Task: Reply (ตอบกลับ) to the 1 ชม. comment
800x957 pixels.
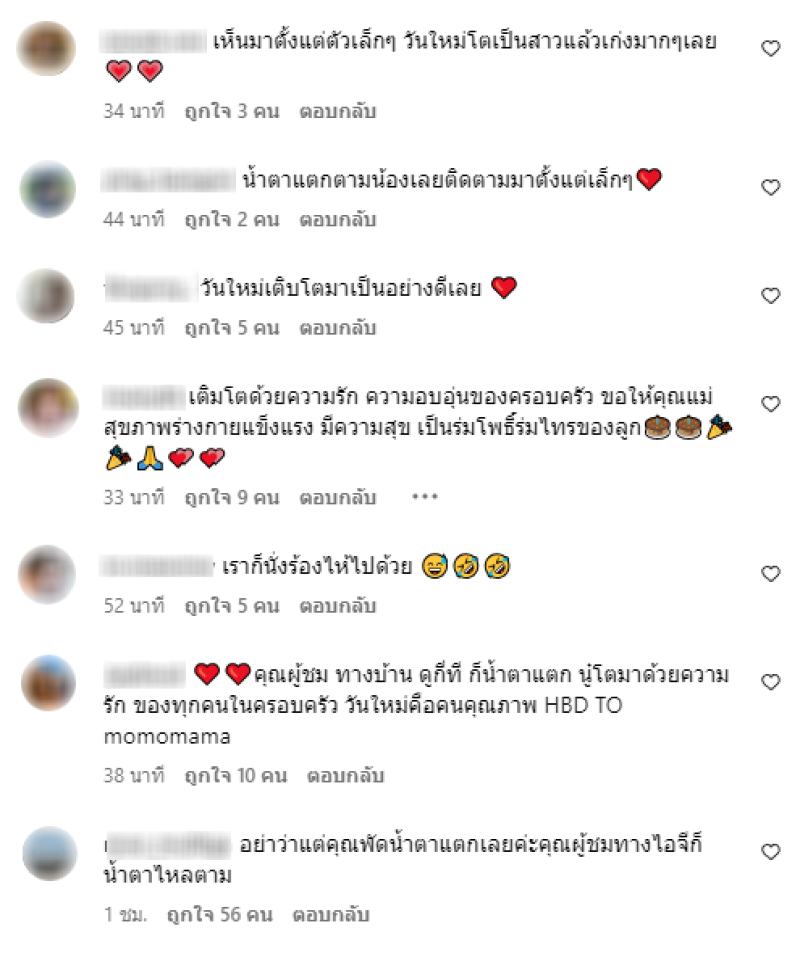Action: pyautogui.click(x=331, y=914)
